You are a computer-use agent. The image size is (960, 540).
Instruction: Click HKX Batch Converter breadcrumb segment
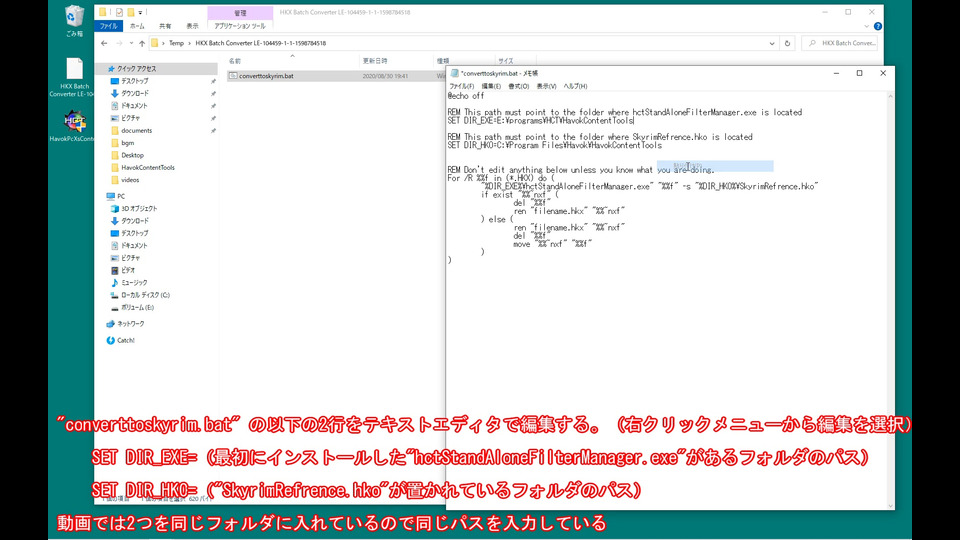[x=261, y=43]
